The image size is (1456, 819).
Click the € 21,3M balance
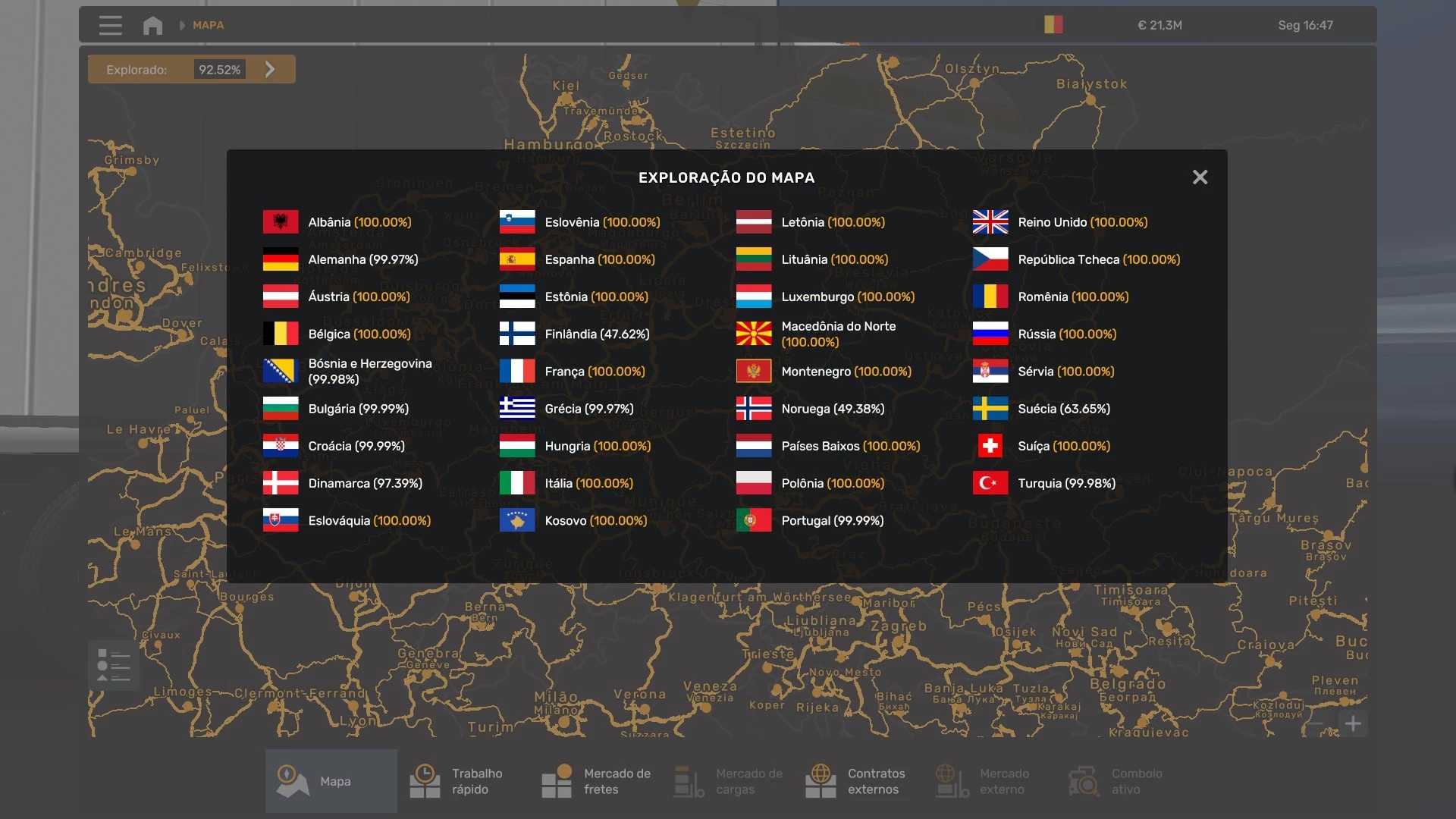[1159, 25]
